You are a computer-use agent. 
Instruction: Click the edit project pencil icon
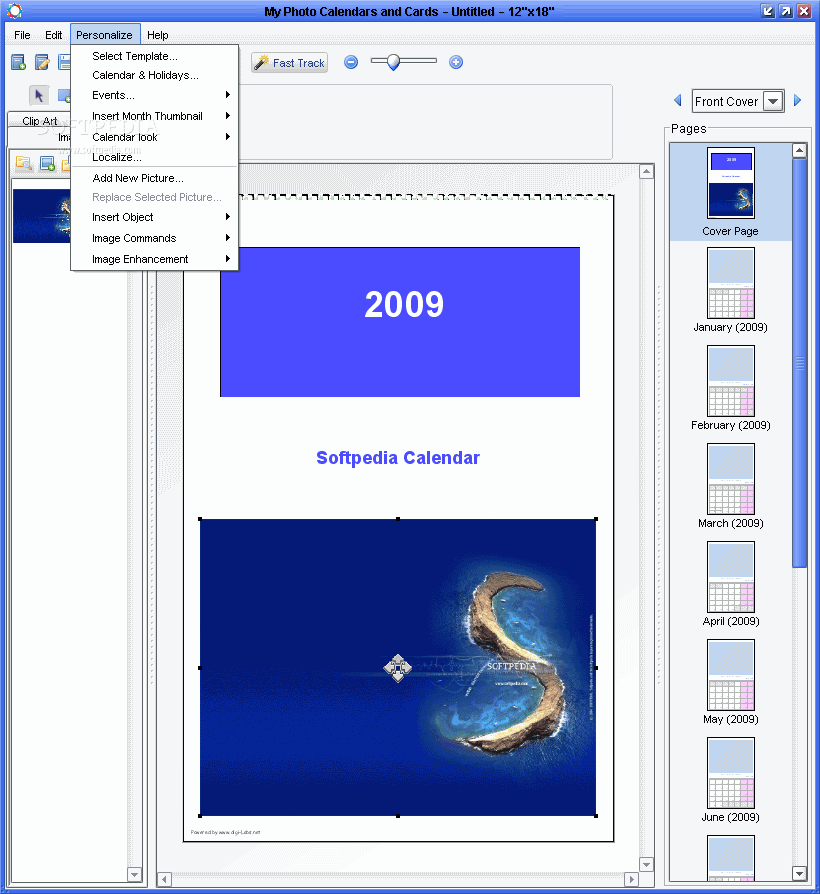pyautogui.click(x=42, y=62)
